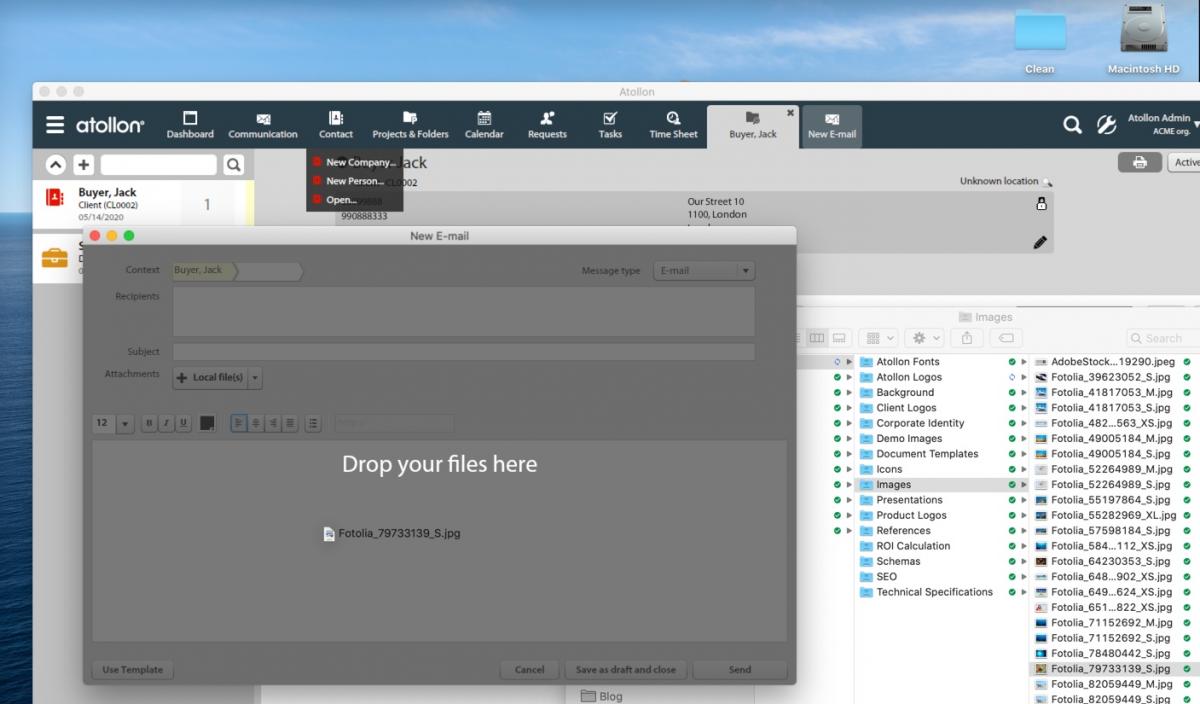Click the pencil edit icon
Screen dimensions: 1200x704
(x=1040, y=242)
